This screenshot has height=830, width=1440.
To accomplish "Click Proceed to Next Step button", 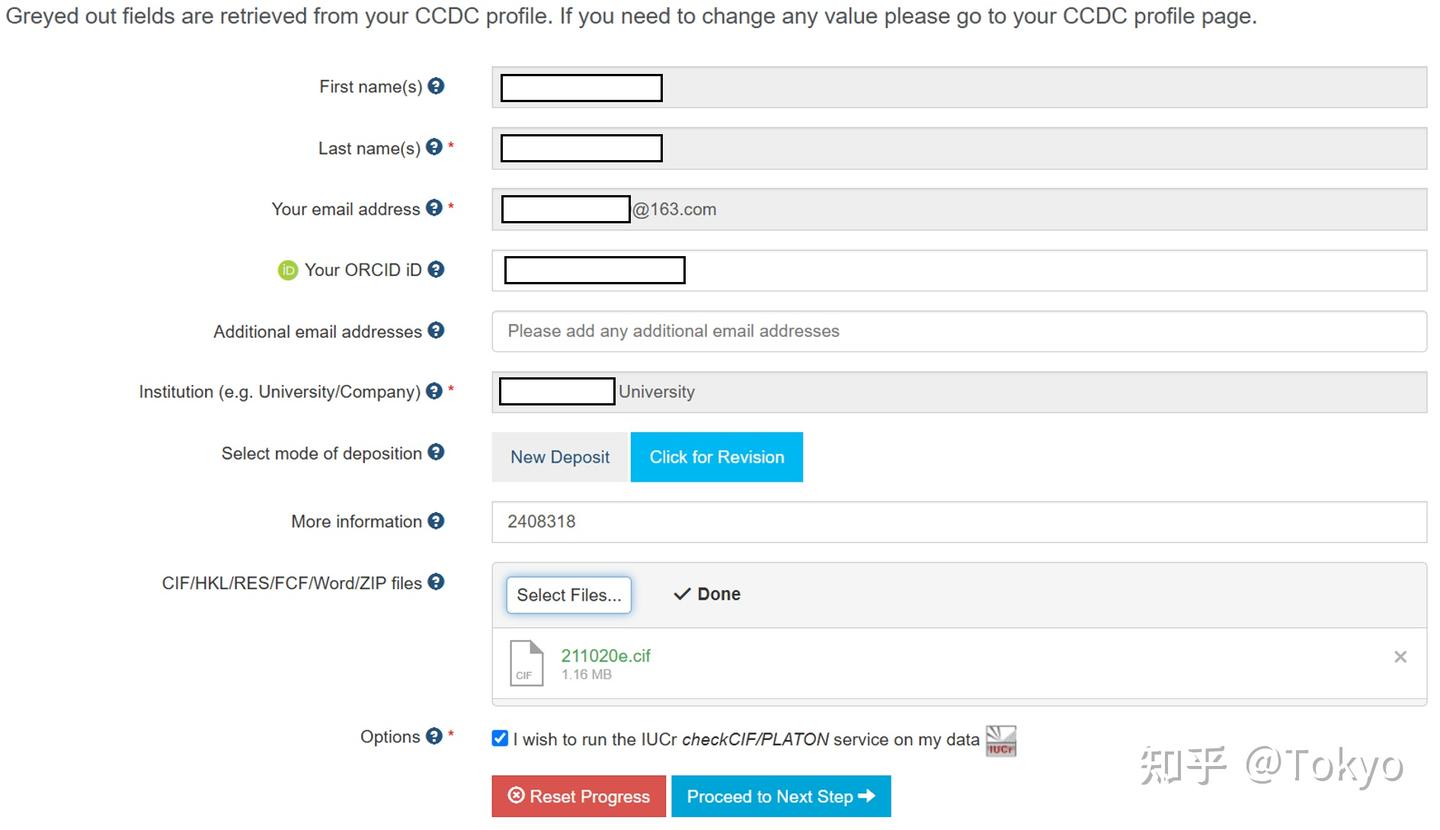I will click(x=781, y=796).
